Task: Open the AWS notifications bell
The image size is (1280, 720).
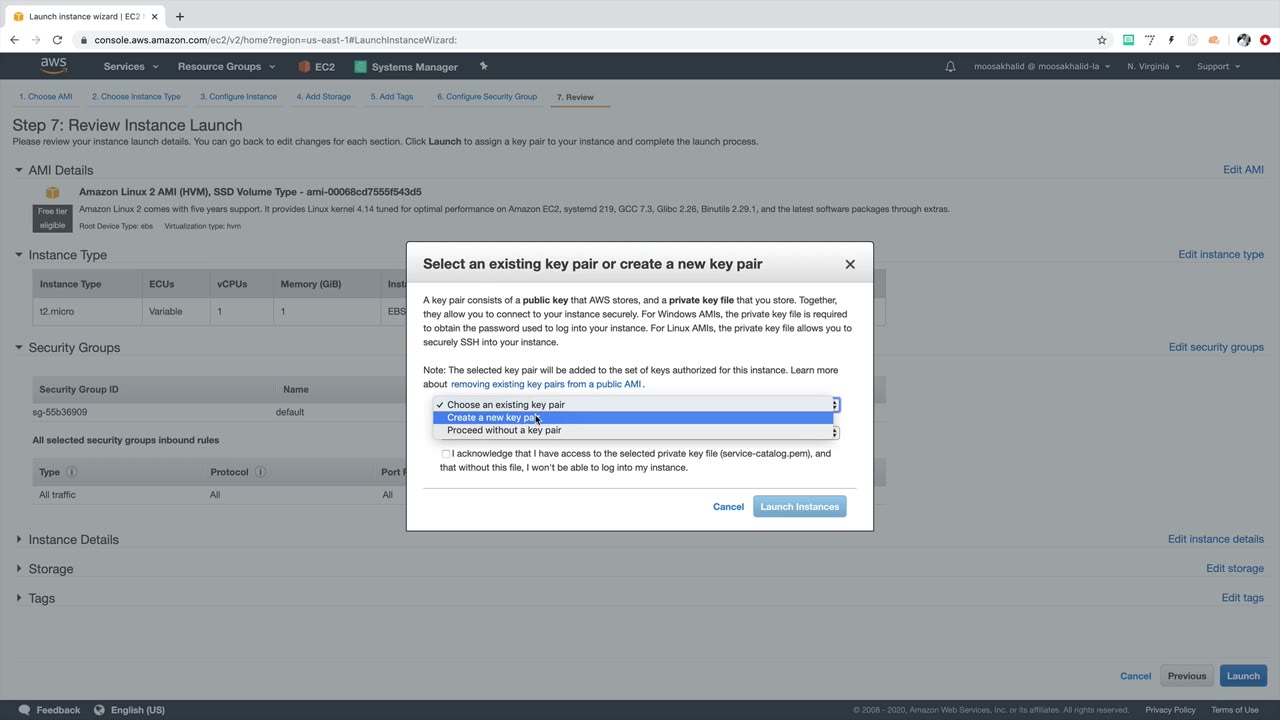Action: click(950, 66)
